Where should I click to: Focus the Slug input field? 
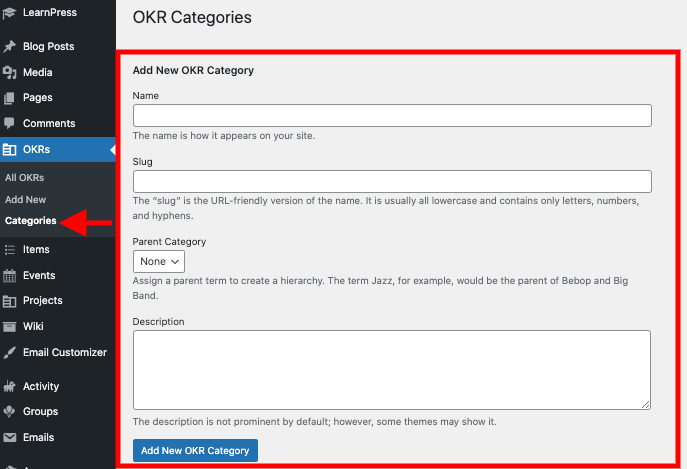[x=392, y=181]
